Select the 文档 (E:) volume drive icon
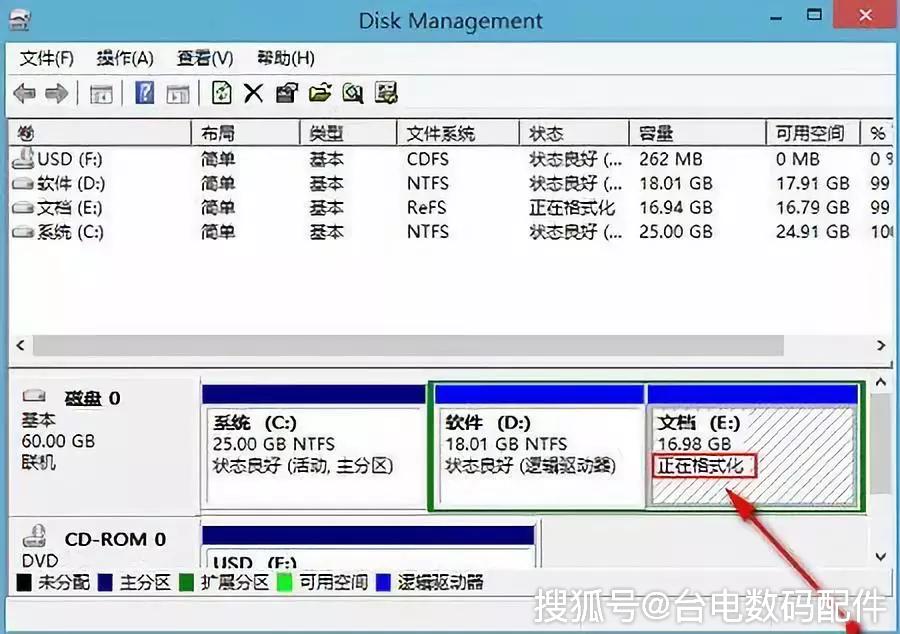The height and width of the screenshot is (634, 900). click(x=23, y=208)
